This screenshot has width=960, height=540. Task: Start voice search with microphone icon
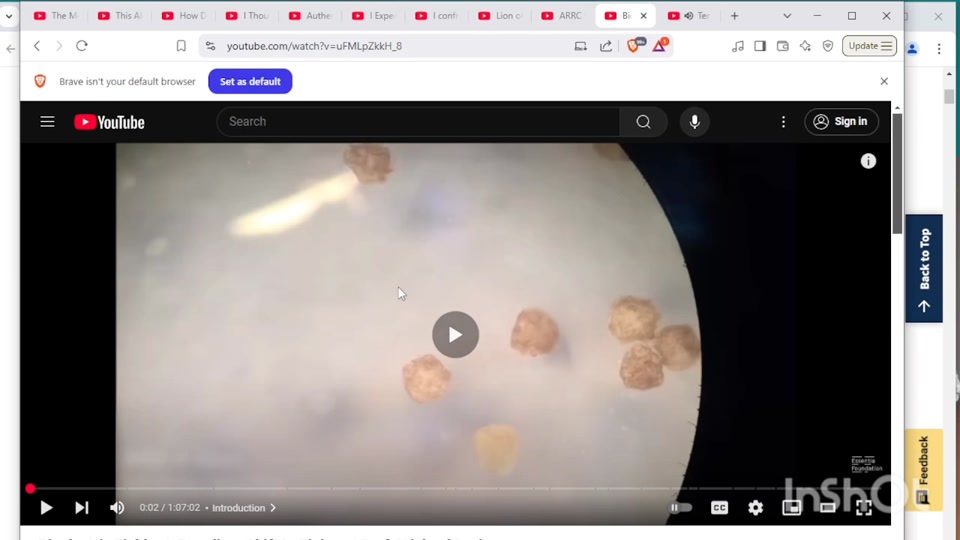click(694, 122)
